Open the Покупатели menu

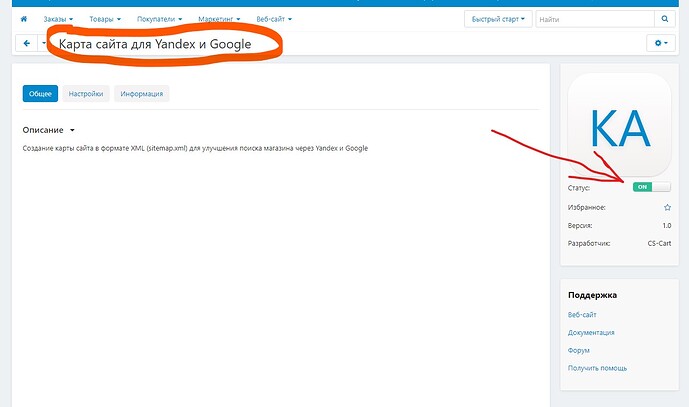click(x=160, y=19)
